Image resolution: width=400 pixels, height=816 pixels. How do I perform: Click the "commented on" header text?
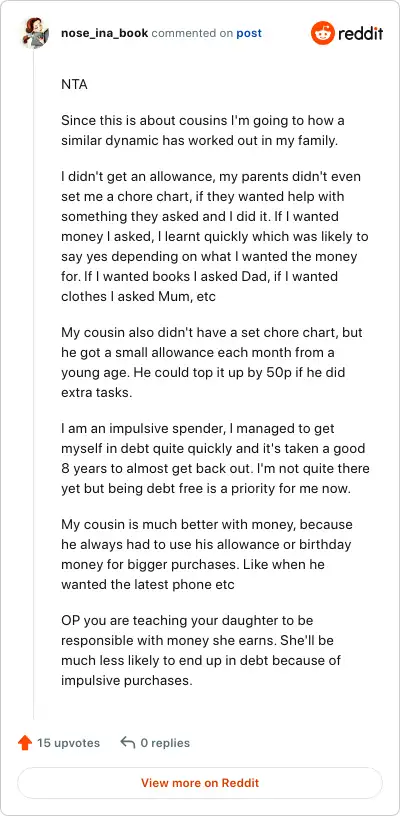192,34
